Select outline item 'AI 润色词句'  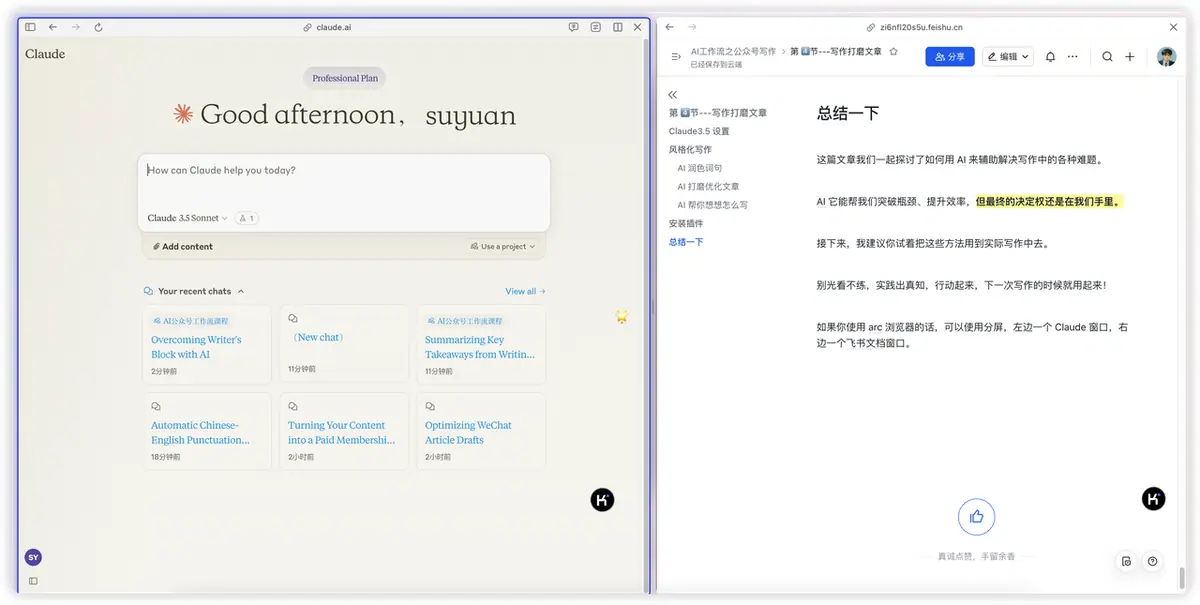pos(699,168)
